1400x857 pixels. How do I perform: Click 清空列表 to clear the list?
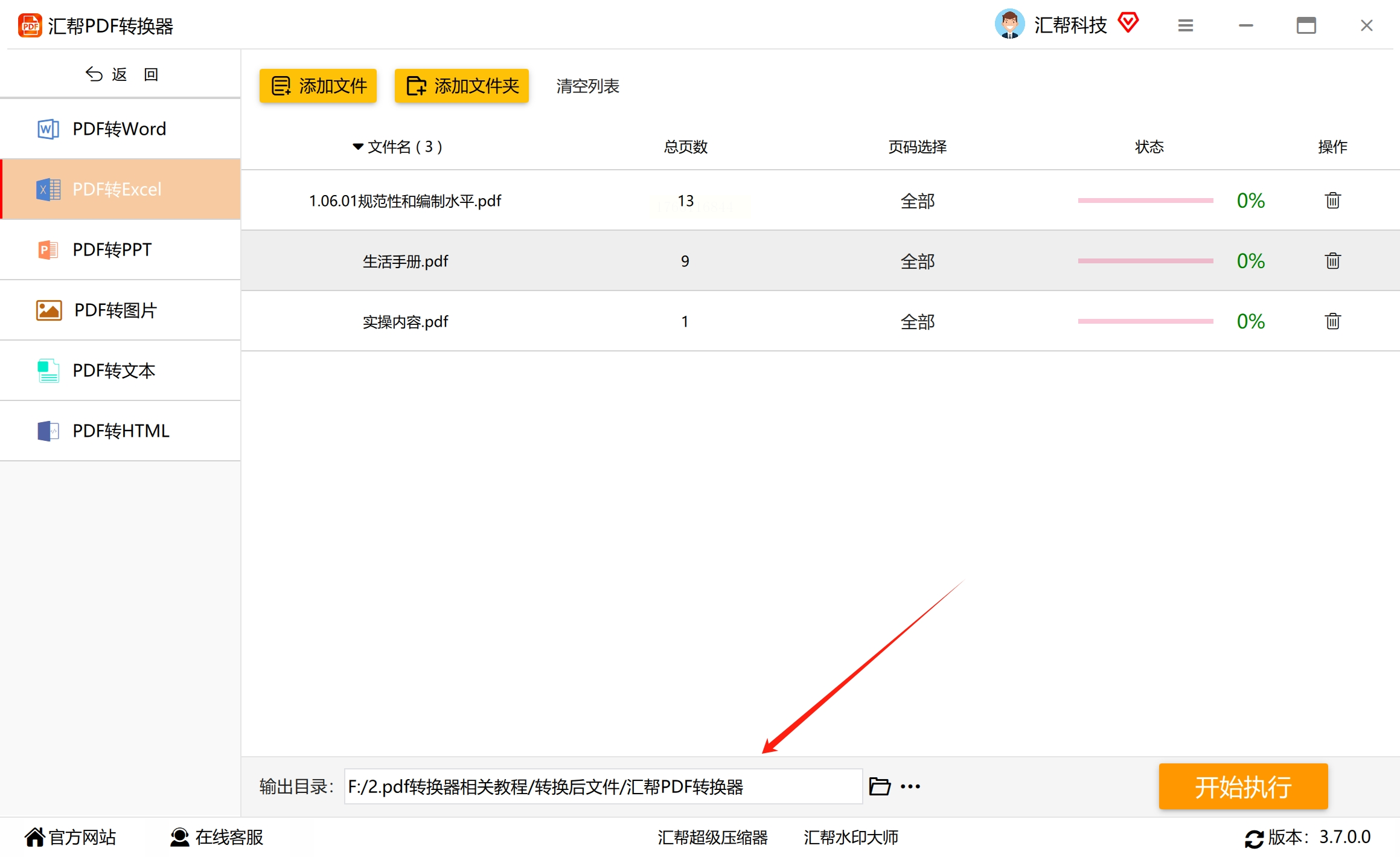coord(587,86)
